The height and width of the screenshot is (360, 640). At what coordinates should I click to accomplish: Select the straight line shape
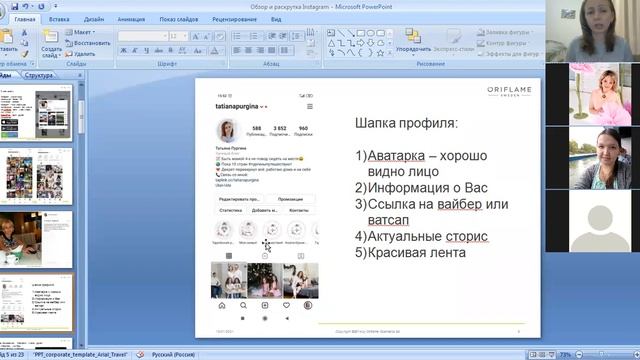tap(341, 33)
